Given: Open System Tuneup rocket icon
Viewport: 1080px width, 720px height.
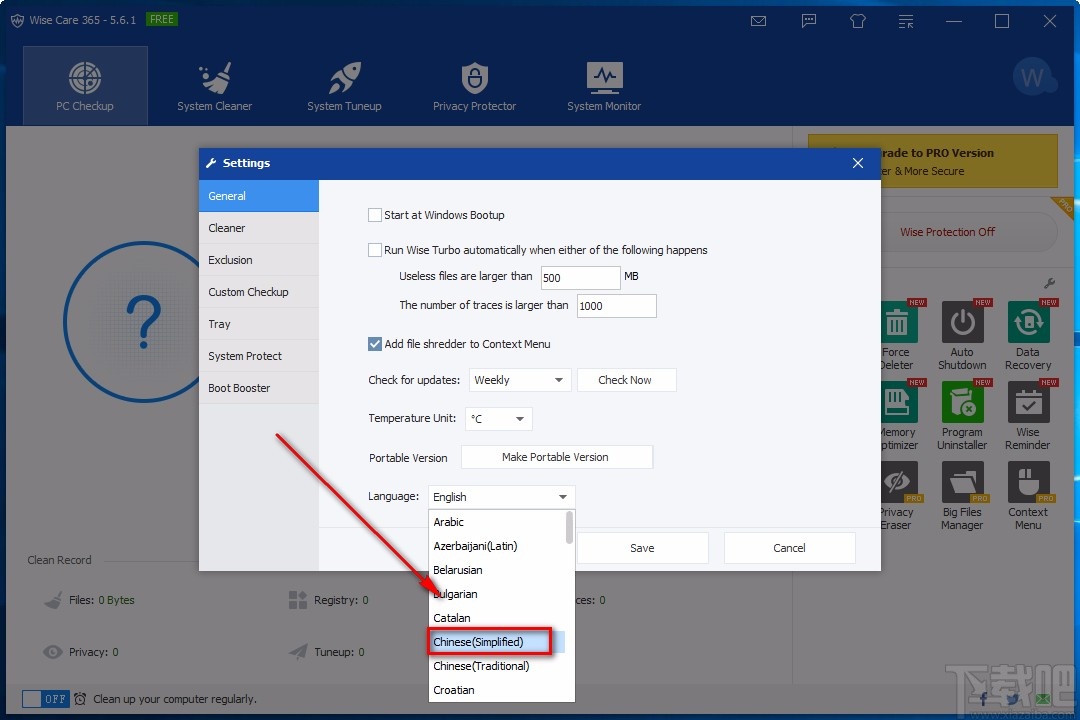Looking at the screenshot, I should tap(344, 77).
